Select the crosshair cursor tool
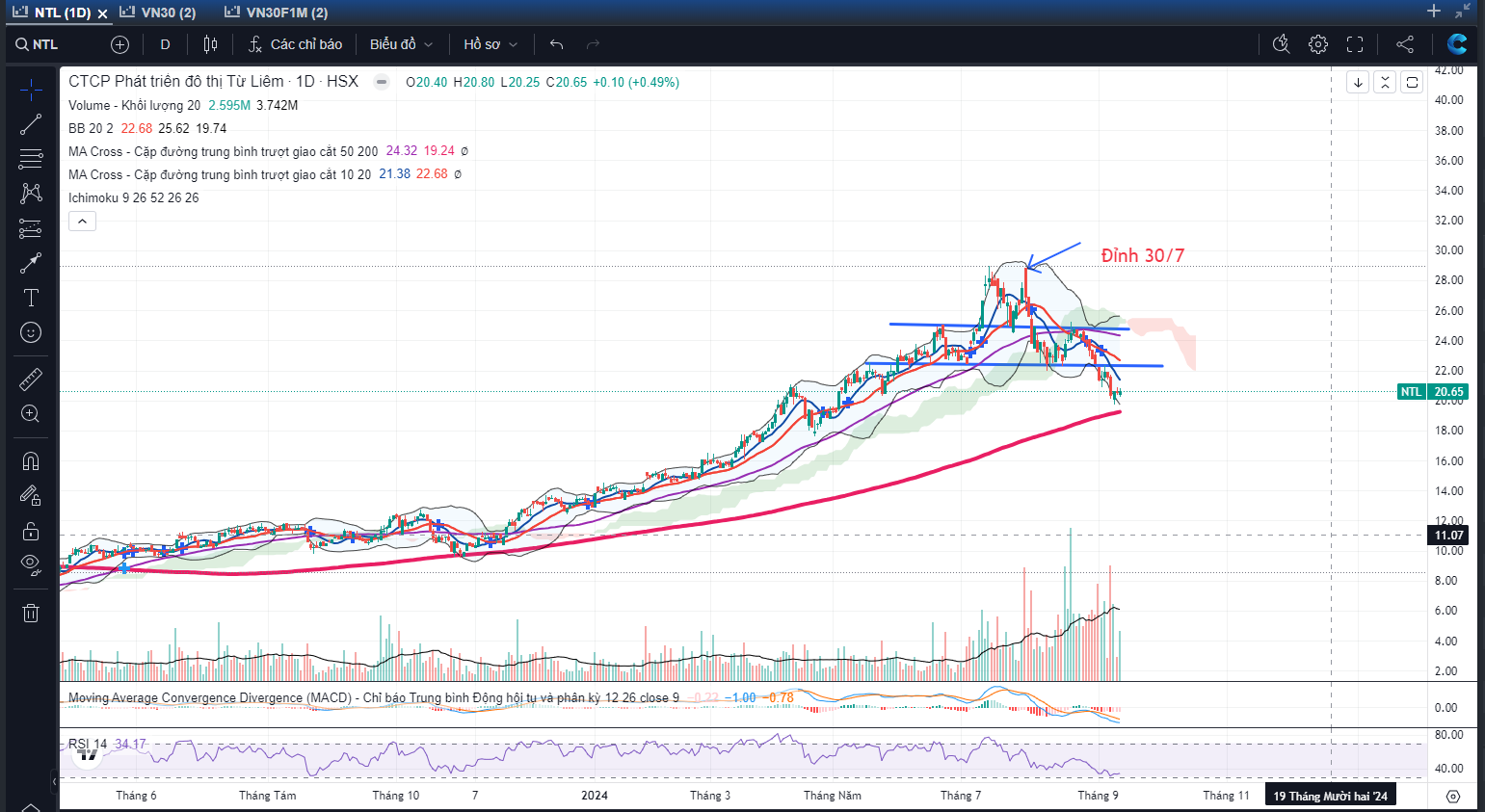 point(31,90)
